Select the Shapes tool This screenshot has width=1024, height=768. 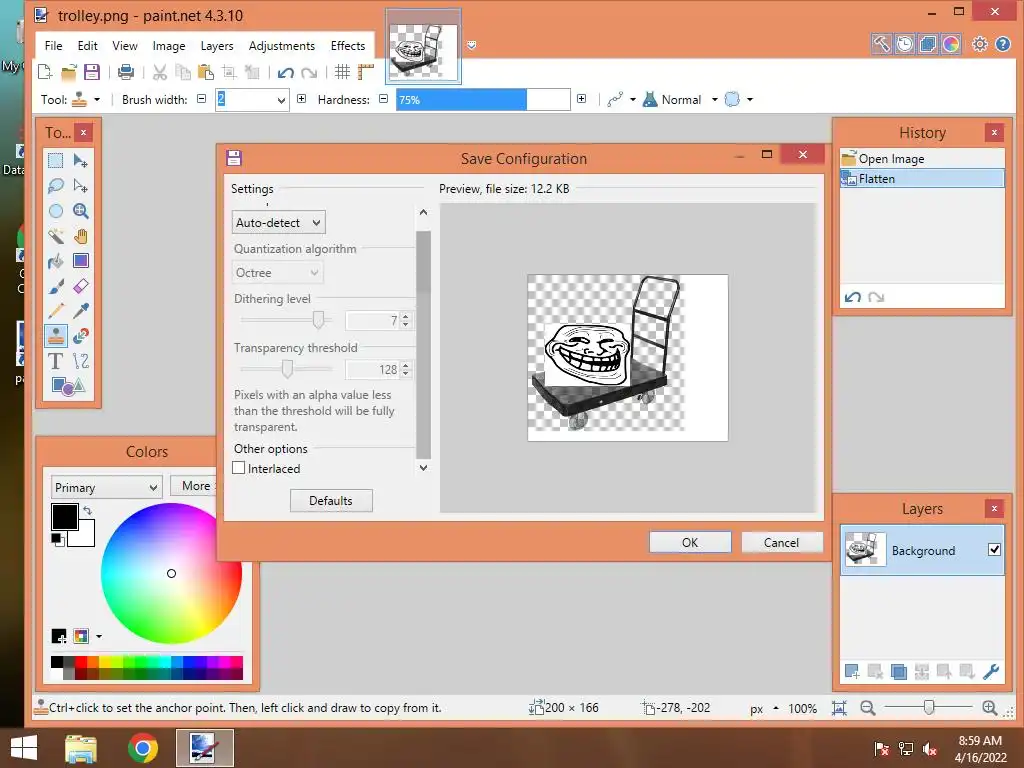tap(67, 386)
